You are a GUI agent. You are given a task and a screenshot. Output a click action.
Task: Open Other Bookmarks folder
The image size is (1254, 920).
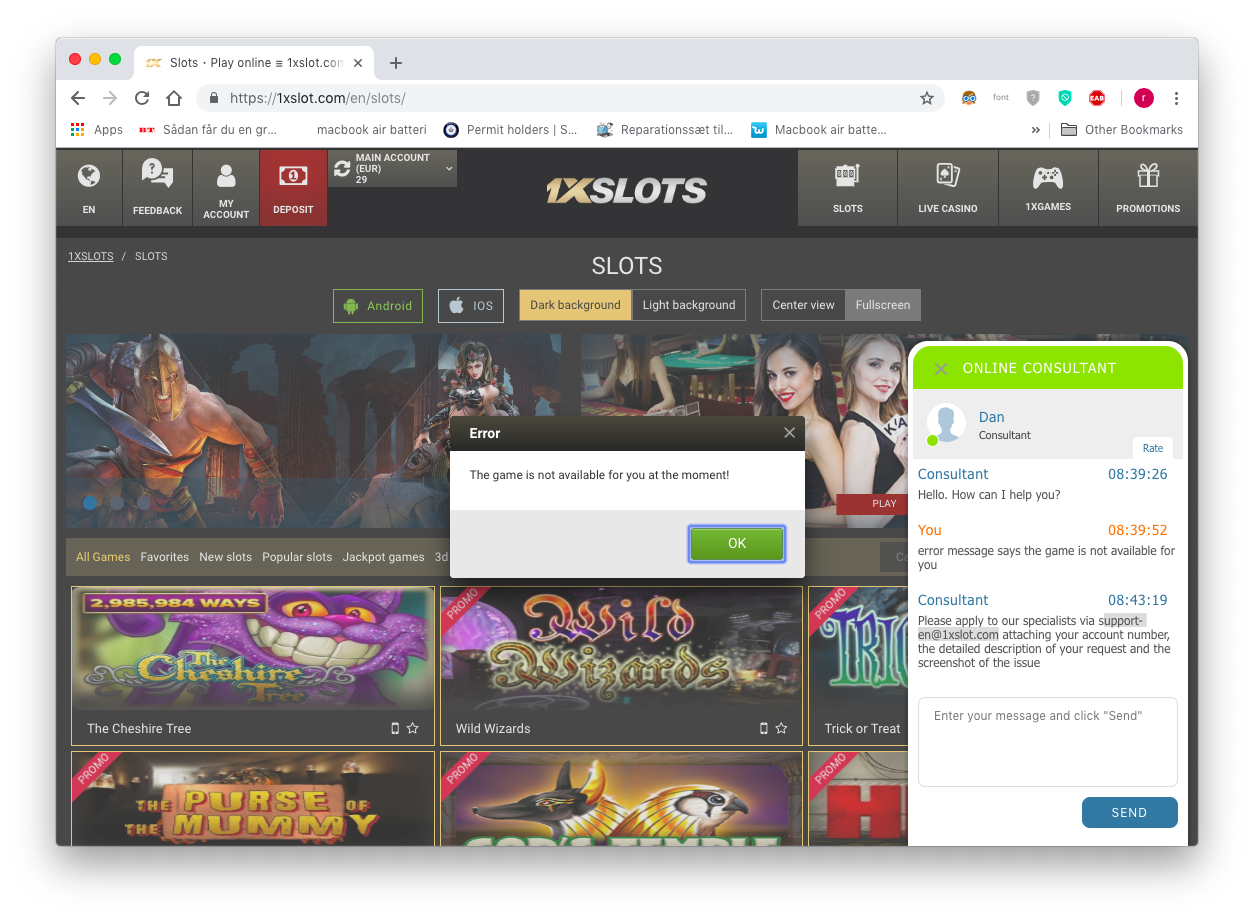click(1122, 129)
